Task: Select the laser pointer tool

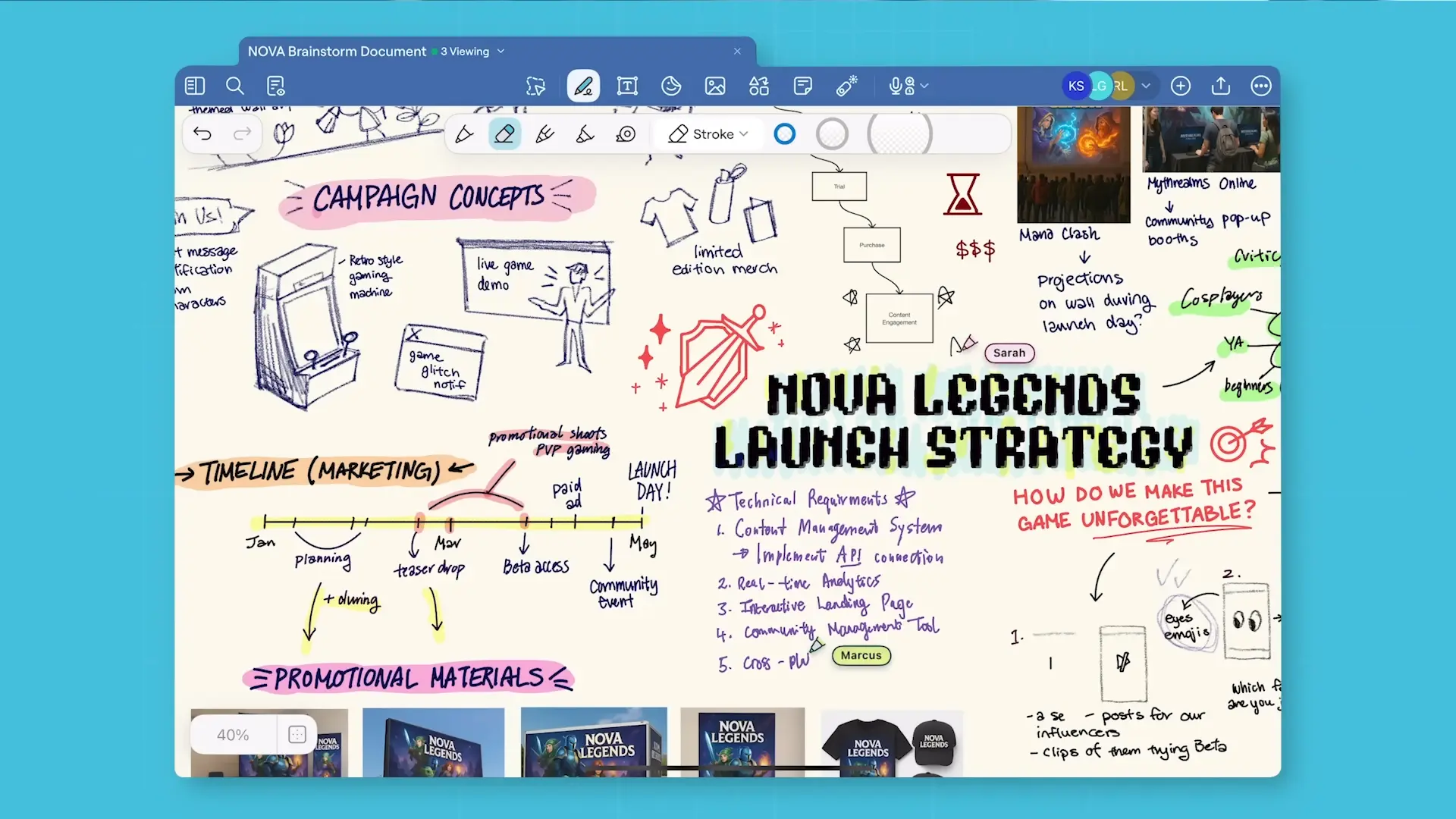Action: click(x=847, y=86)
